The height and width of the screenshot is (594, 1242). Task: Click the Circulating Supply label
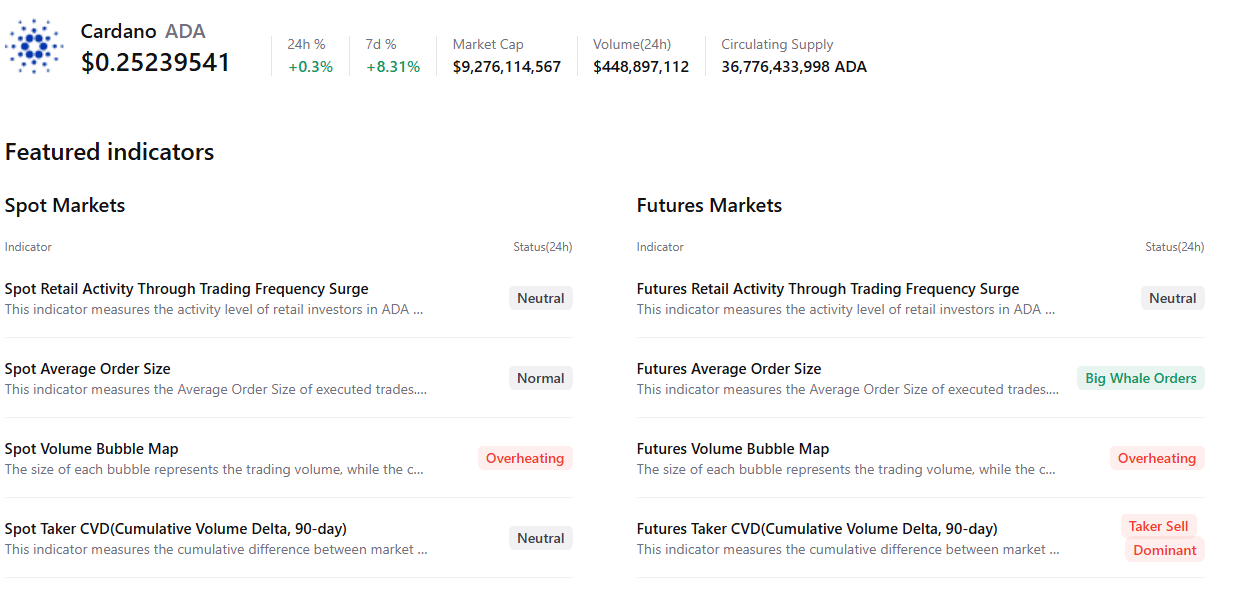click(x=777, y=44)
